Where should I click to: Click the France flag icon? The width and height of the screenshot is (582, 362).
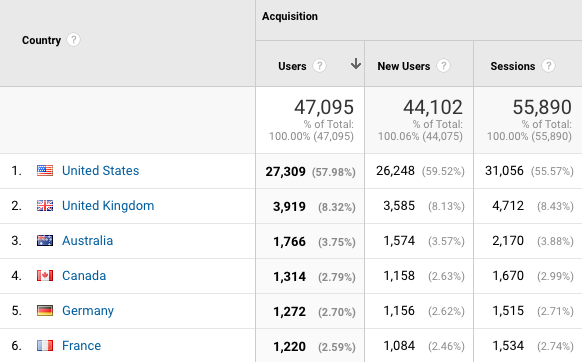45,346
